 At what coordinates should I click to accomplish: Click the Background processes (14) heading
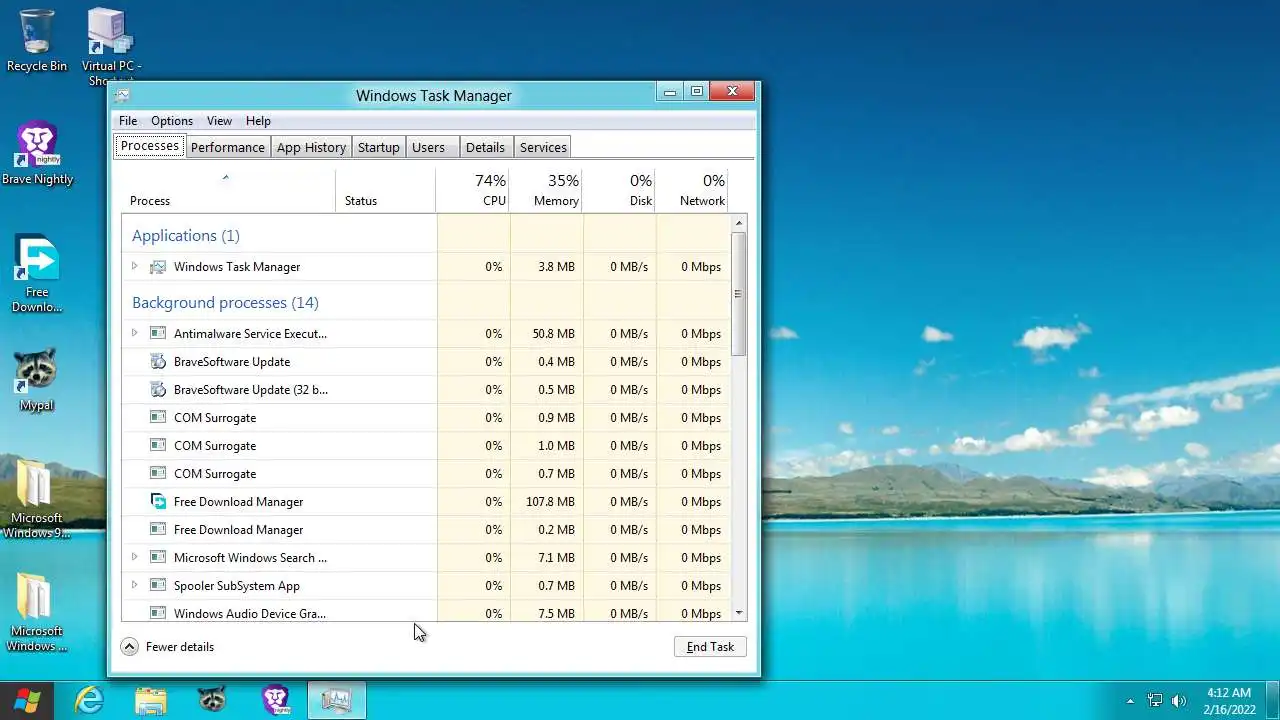[225, 302]
